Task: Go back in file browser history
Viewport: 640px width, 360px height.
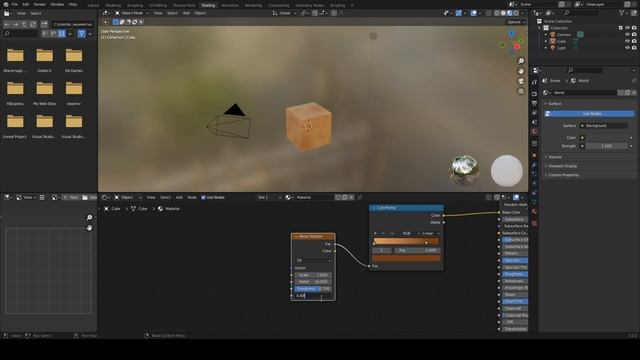Action: [7, 24]
